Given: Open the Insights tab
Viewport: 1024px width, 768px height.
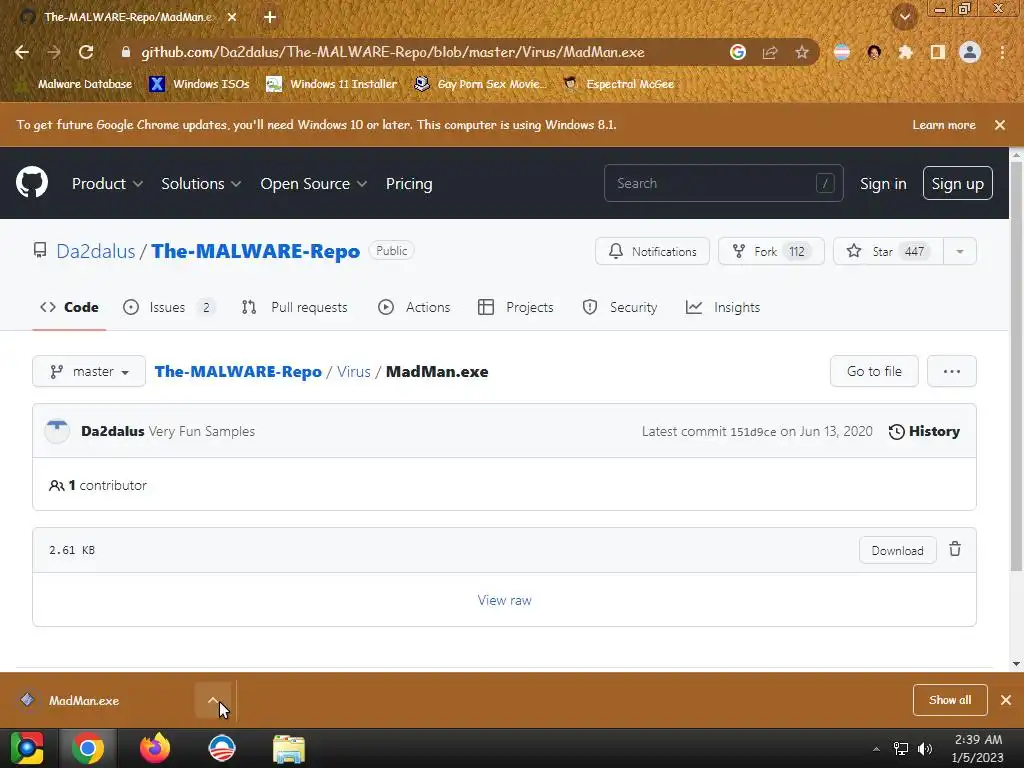Looking at the screenshot, I should (723, 307).
